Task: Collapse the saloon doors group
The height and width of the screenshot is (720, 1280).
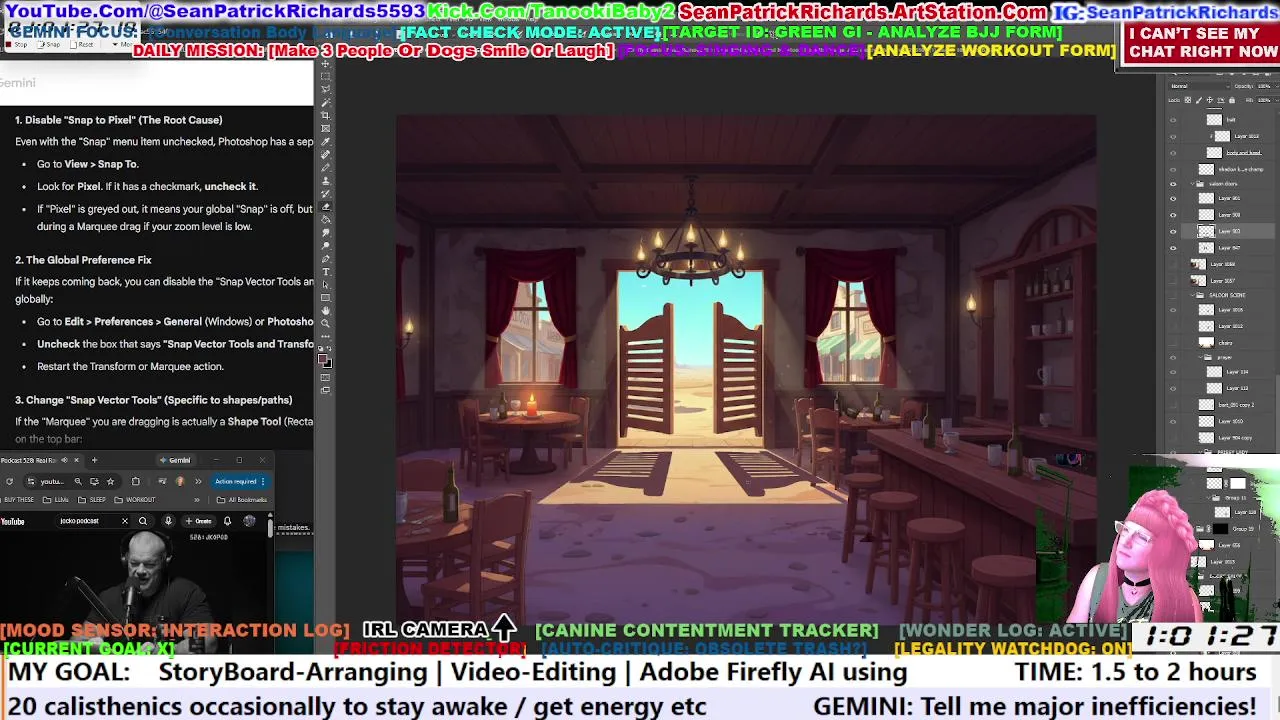Action: click(x=1193, y=183)
